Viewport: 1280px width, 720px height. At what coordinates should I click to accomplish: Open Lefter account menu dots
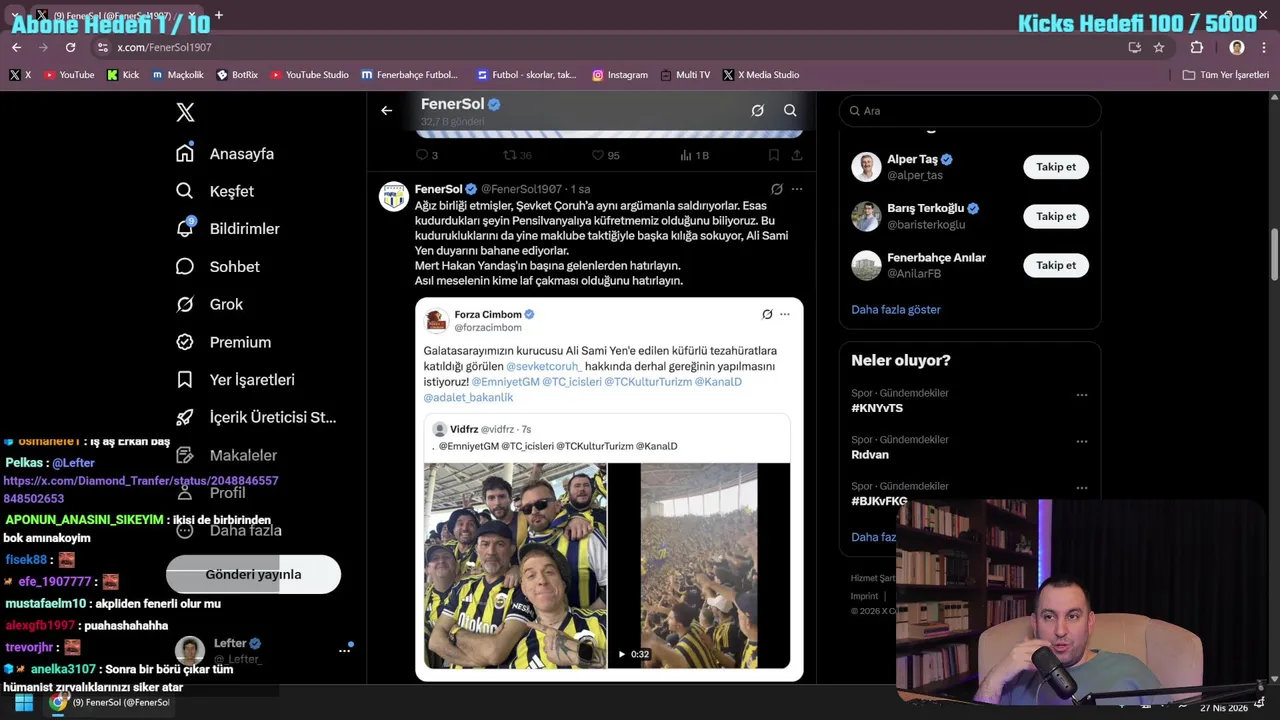click(x=344, y=650)
